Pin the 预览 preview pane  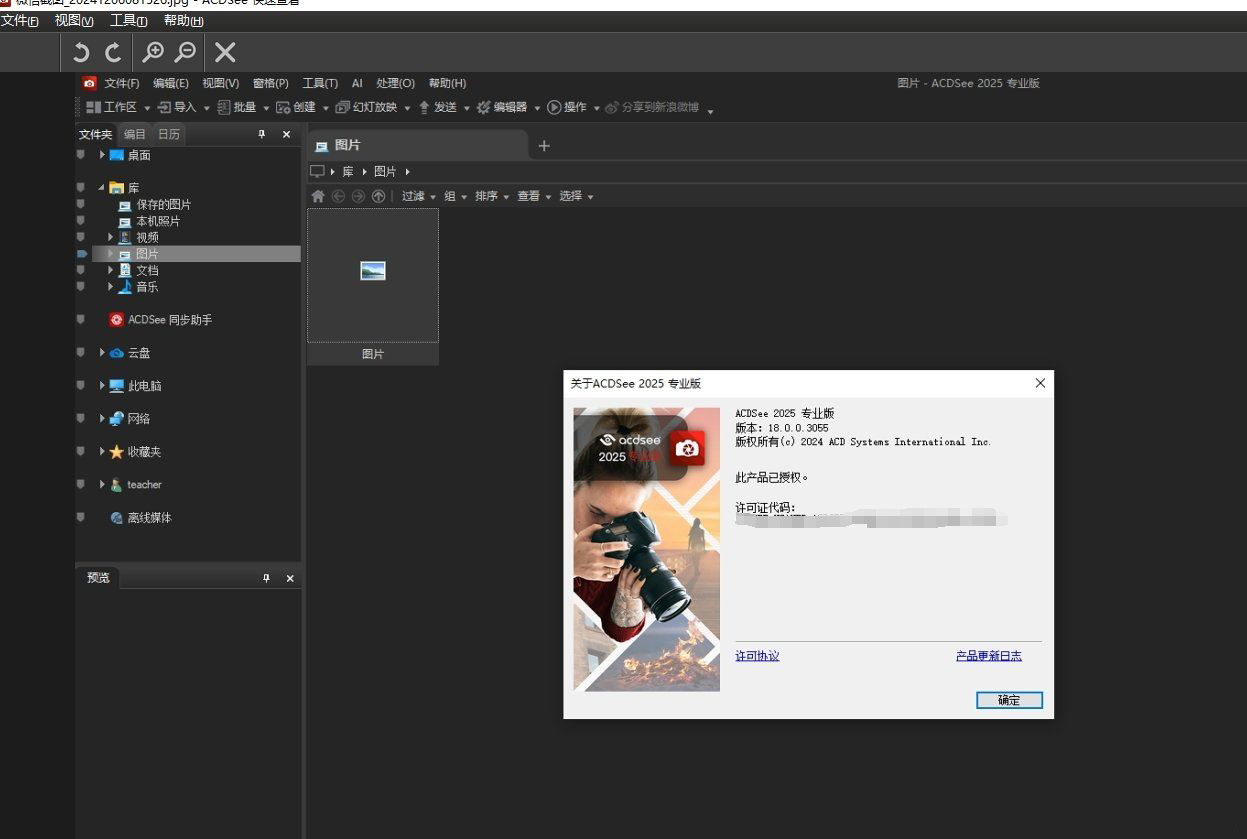(x=266, y=578)
